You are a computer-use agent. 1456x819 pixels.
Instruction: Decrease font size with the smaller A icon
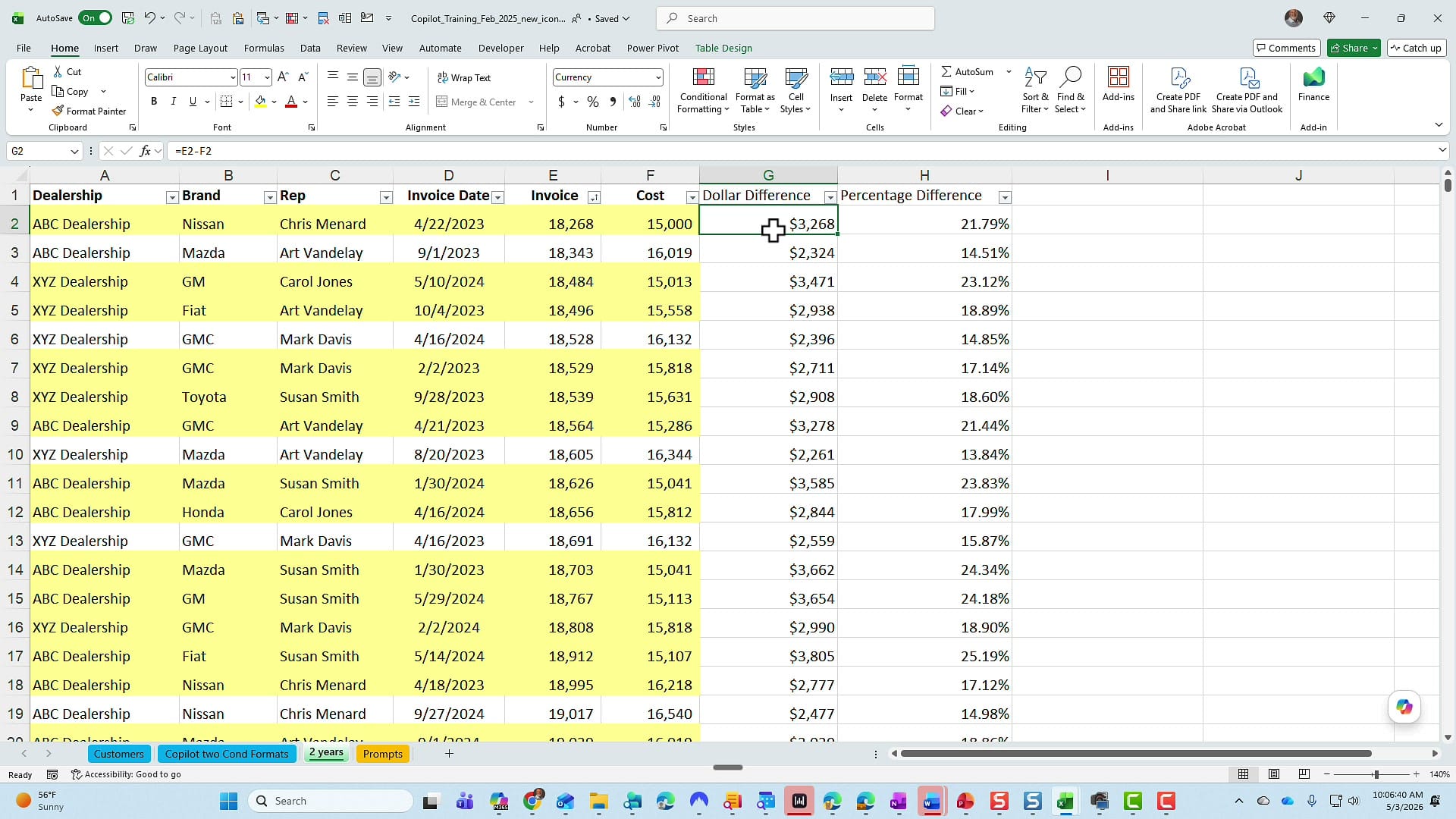point(303,77)
